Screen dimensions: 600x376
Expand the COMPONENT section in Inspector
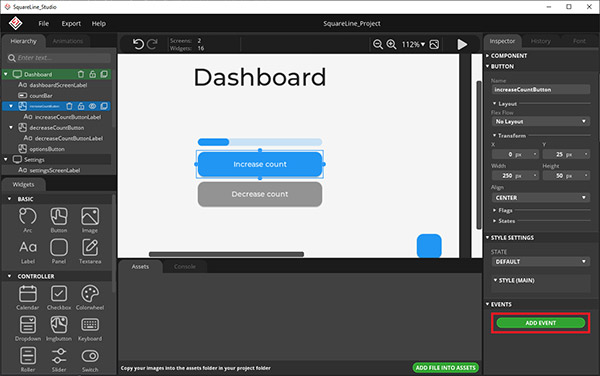click(488, 55)
